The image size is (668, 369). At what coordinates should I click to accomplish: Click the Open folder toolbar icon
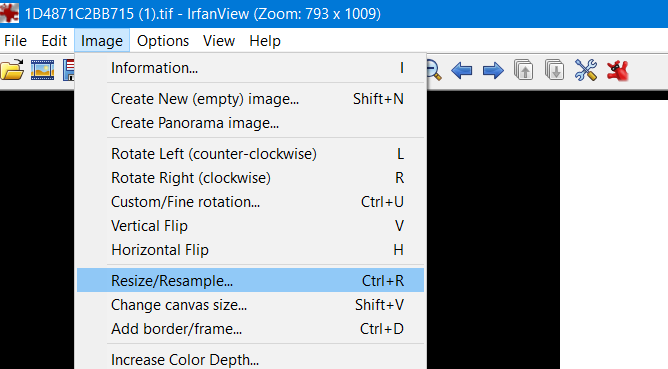12,70
